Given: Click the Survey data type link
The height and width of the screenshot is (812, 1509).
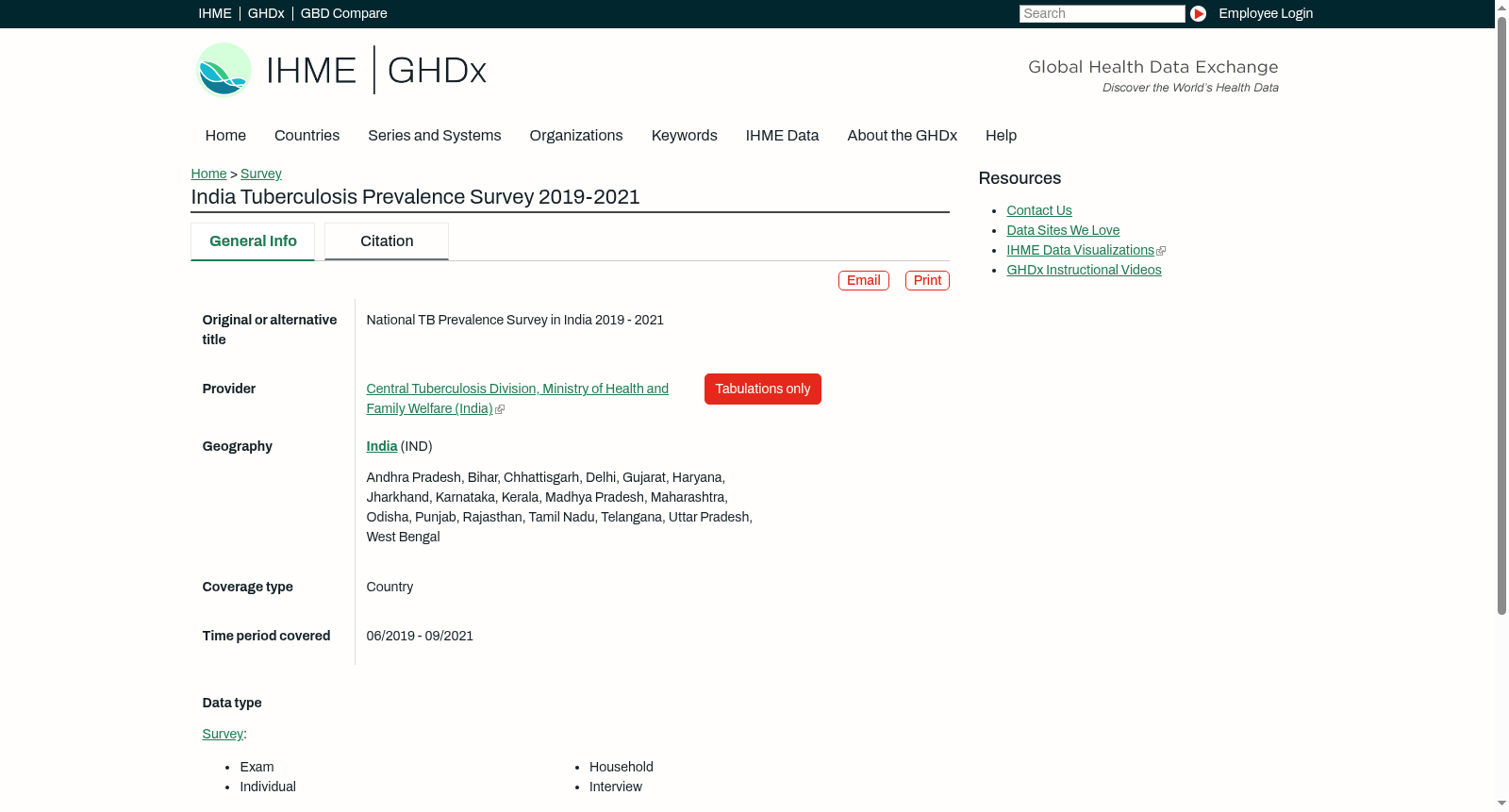Looking at the screenshot, I should pyautogui.click(x=223, y=734).
